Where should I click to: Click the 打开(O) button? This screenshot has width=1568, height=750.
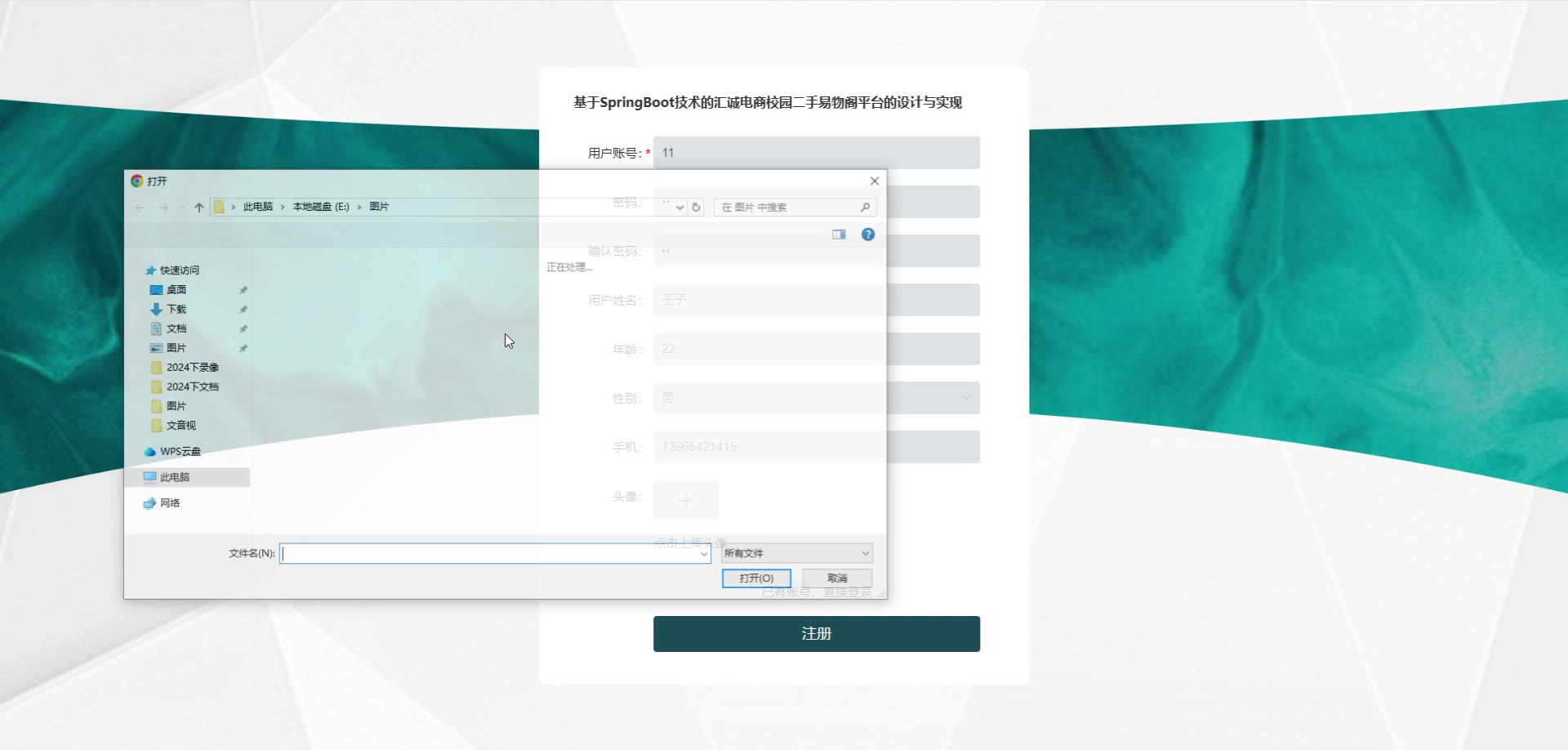[756, 578]
